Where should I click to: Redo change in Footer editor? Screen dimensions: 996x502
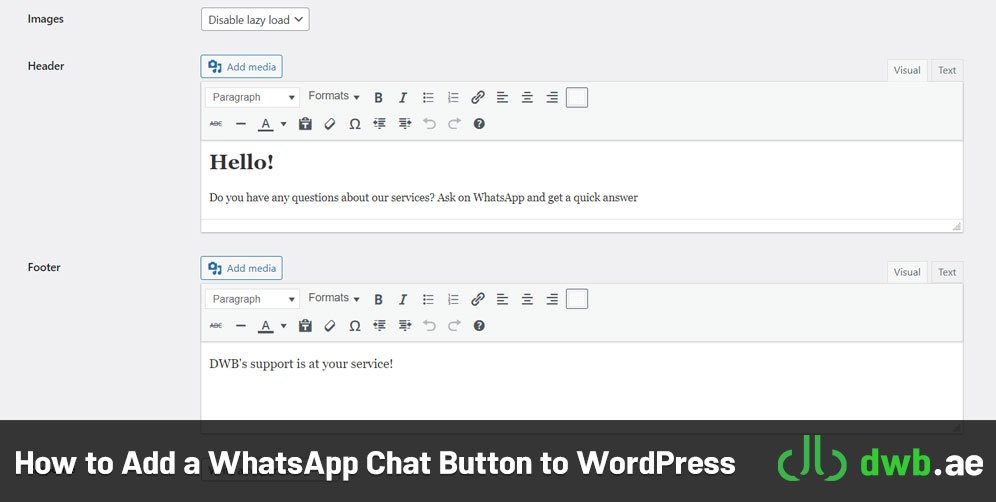click(x=454, y=325)
